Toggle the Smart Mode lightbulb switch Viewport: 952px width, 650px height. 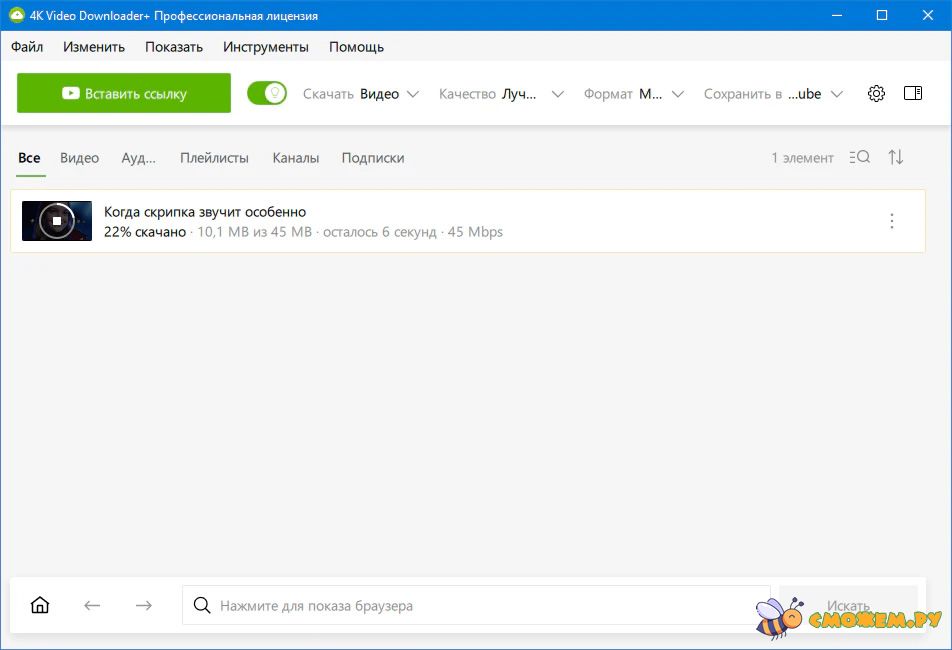(267, 94)
